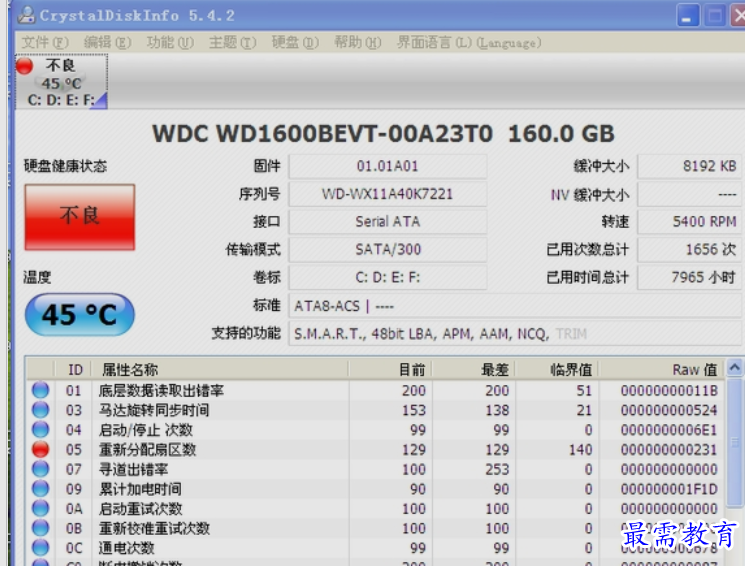Click blue status icon for attribute 07

pyautogui.click(x=40, y=469)
